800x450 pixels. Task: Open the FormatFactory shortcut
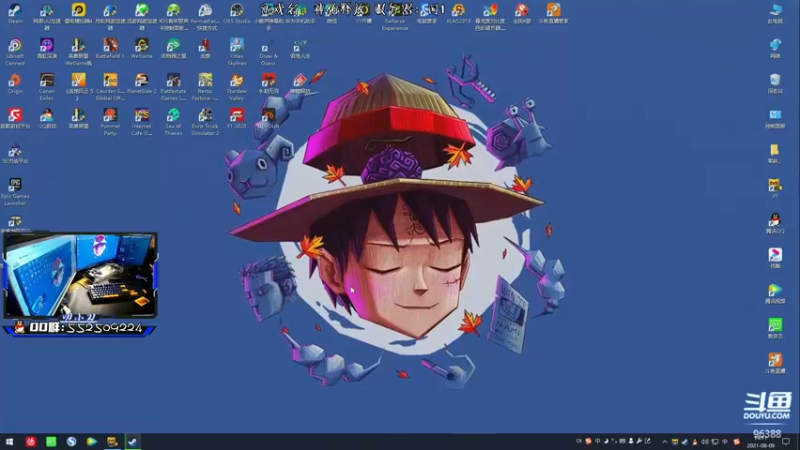[x=205, y=17]
